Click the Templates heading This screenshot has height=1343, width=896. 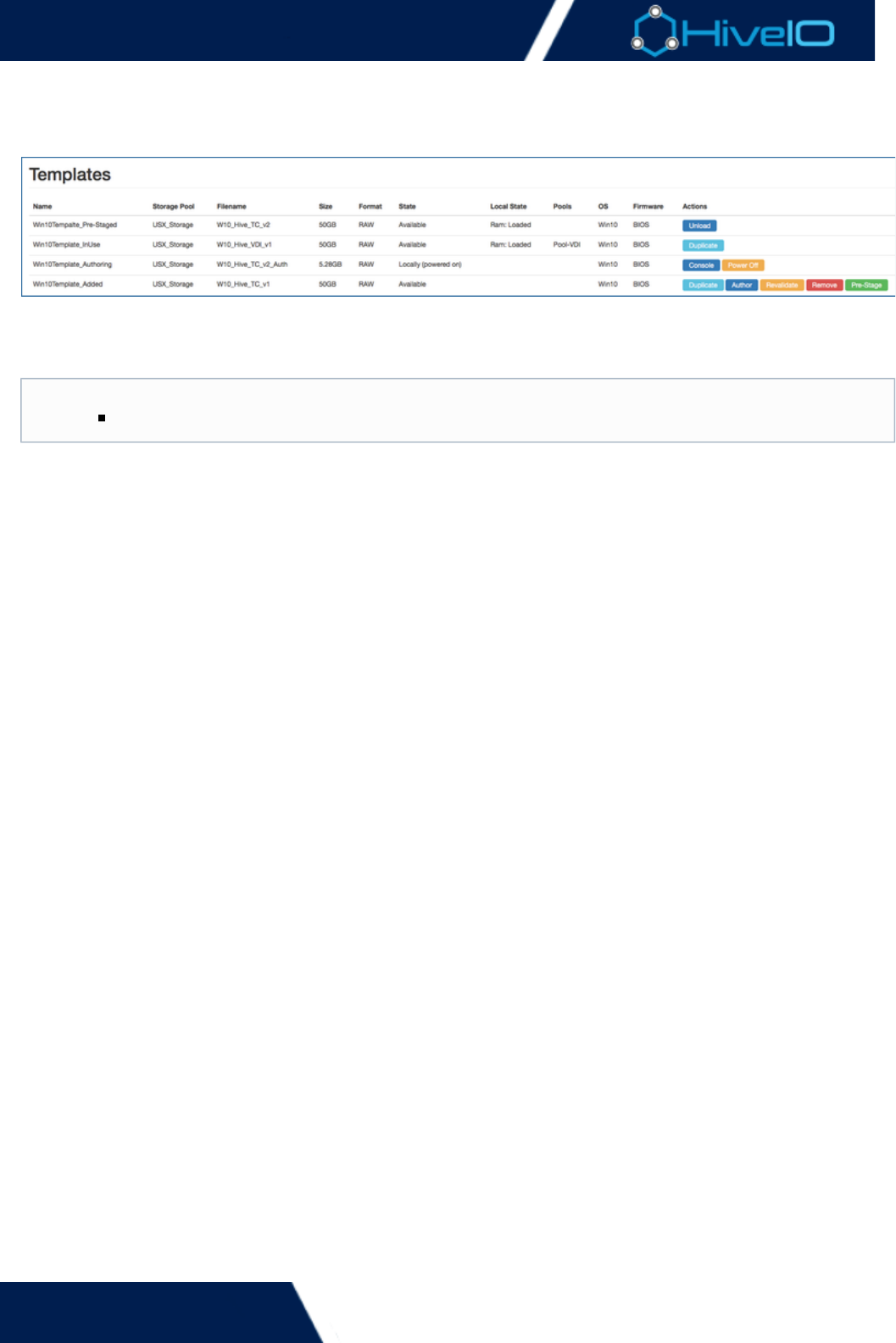coord(70,175)
